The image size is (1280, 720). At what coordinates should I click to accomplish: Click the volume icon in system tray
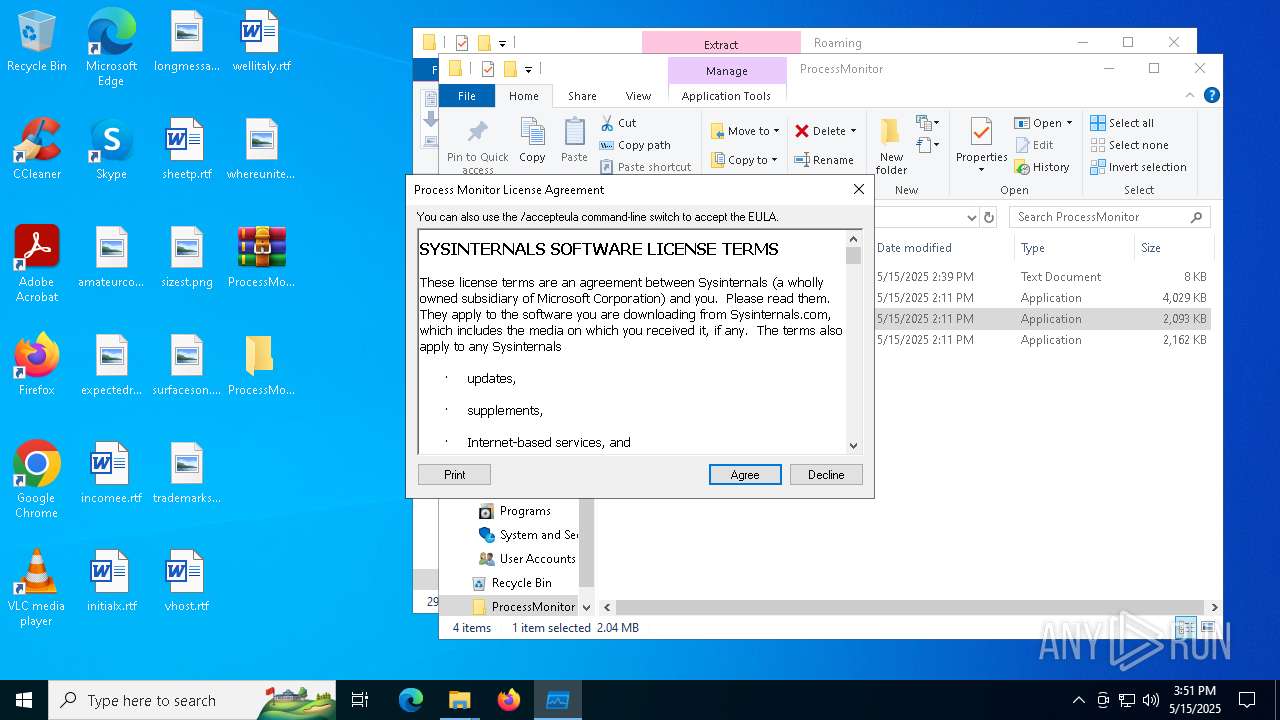pyautogui.click(x=1150, y=700)
